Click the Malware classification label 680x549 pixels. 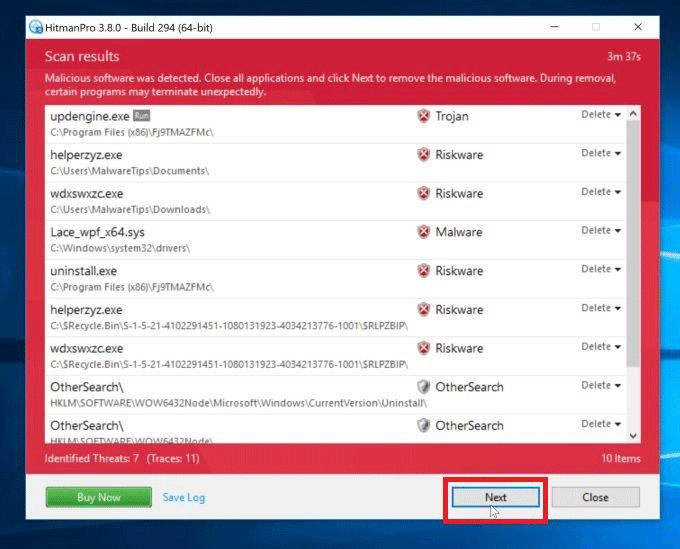tap(459, 232)
